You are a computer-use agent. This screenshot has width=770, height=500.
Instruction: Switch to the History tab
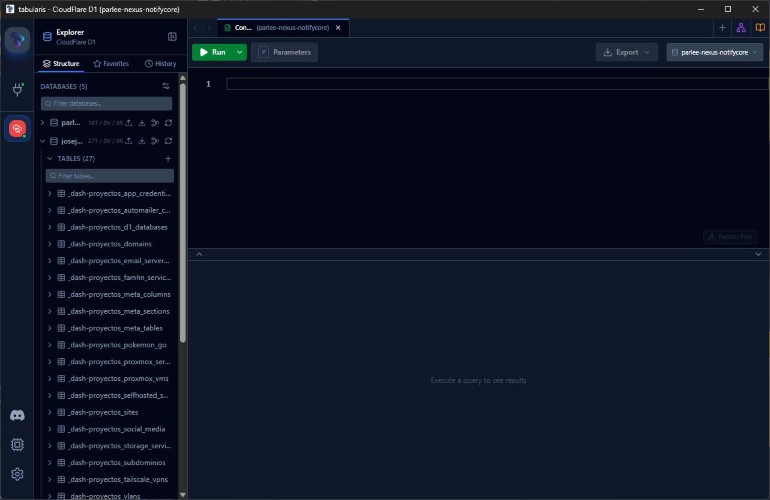pyautogui.click(x=161, y=64)
